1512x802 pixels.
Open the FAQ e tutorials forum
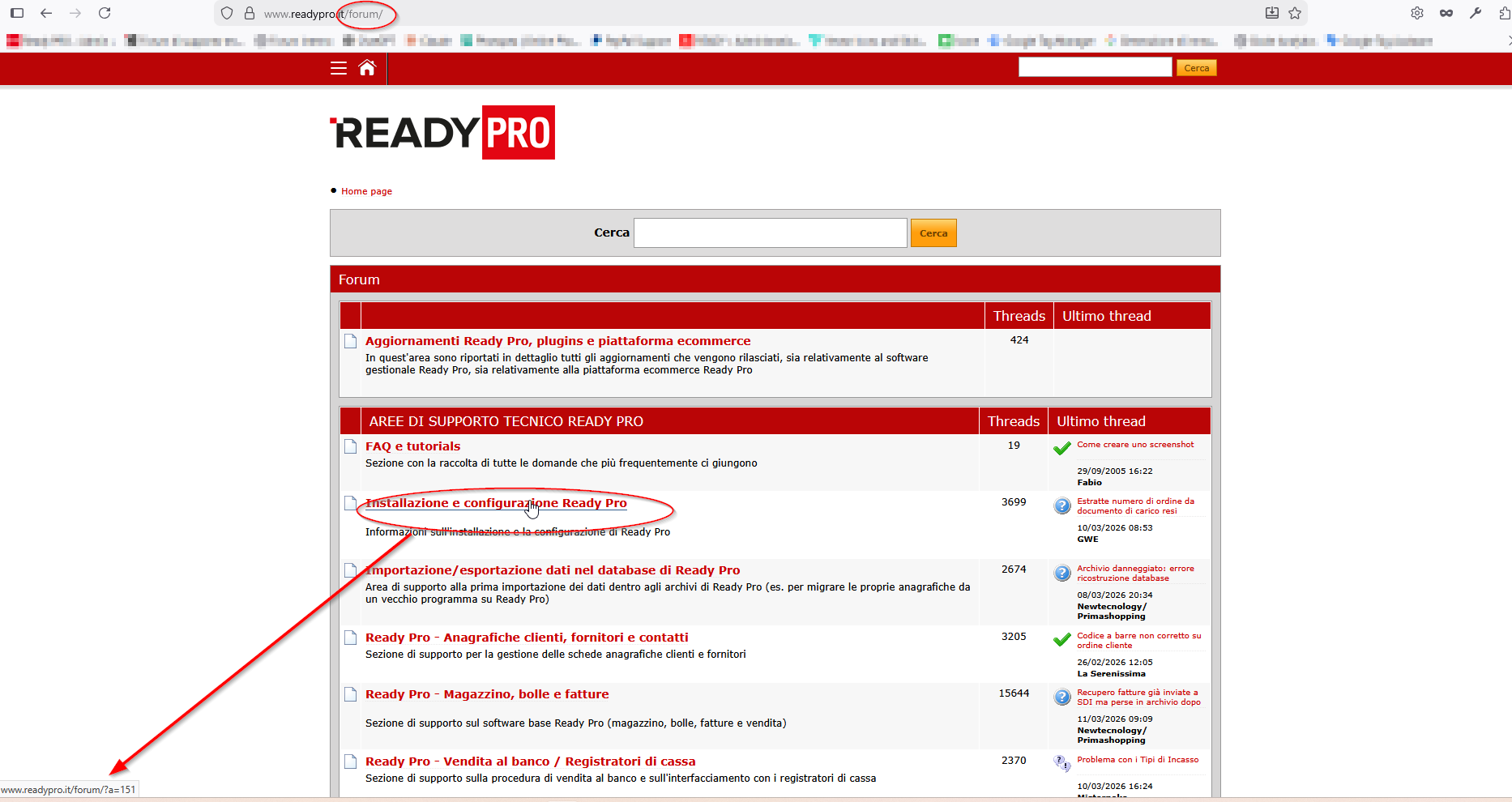point(412,446)
